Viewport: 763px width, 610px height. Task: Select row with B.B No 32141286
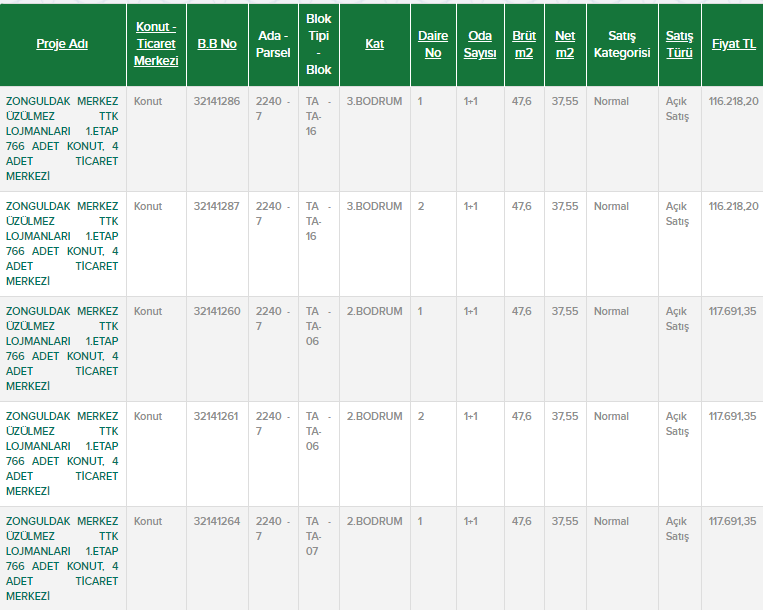(x=217, y=101)
